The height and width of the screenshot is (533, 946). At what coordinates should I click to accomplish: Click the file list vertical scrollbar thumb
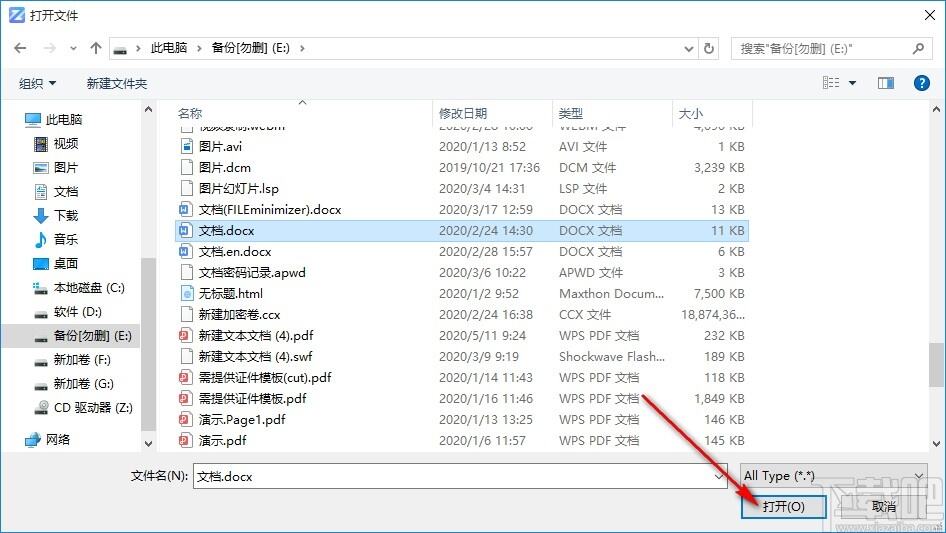pos(936,365)
